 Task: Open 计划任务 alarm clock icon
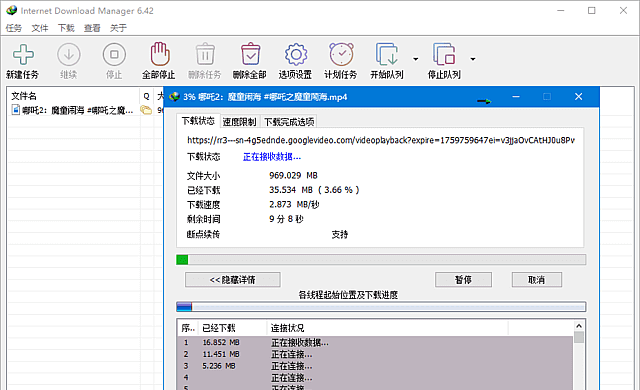pos(341,54)
